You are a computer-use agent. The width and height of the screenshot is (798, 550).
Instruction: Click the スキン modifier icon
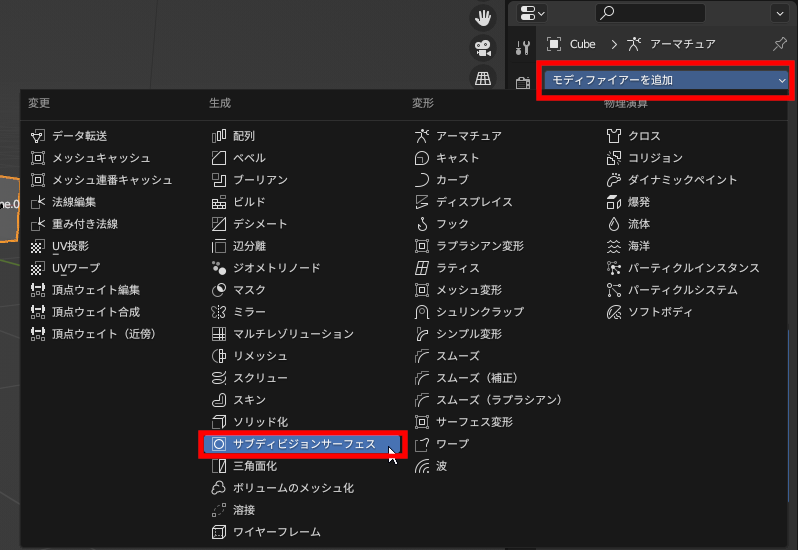(x=219, y=400)
